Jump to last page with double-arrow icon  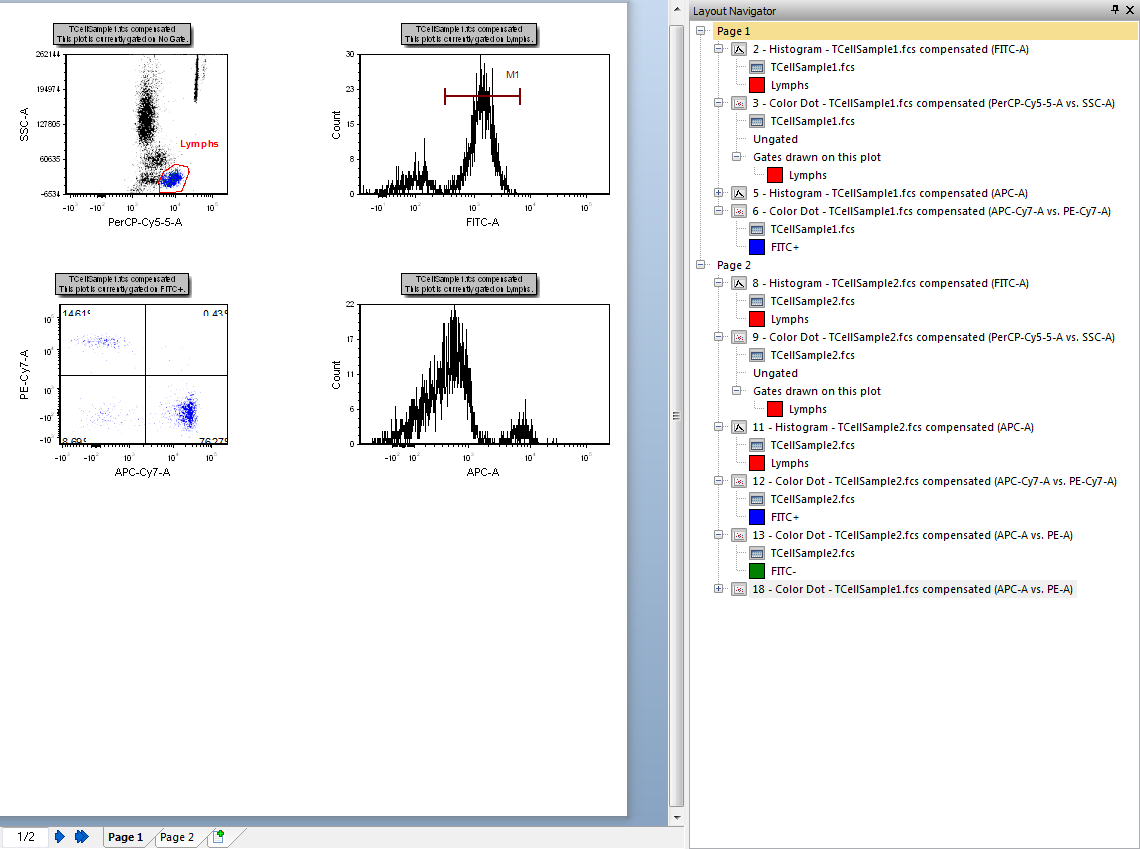82,837
